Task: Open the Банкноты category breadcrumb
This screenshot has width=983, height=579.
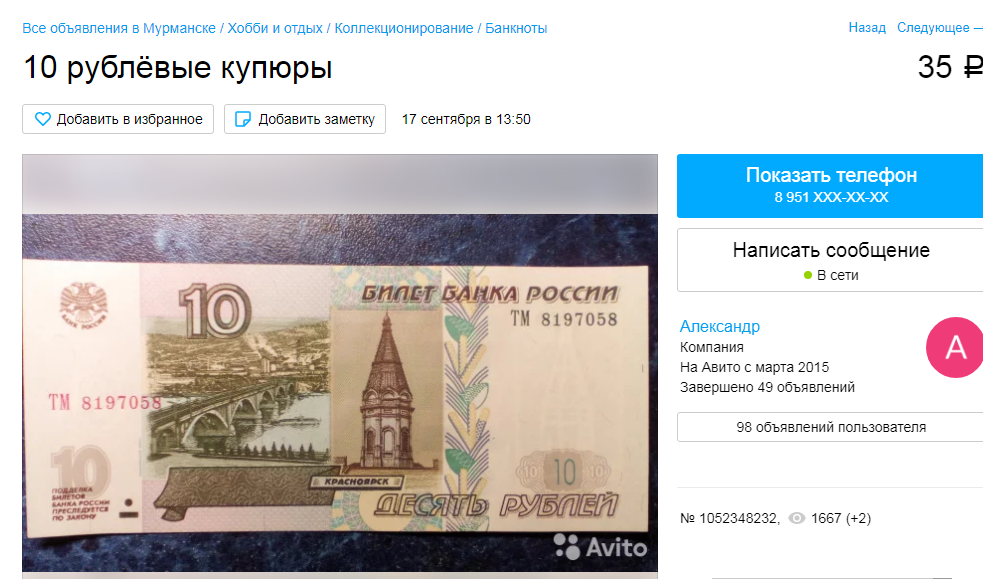Action: [516, 28]
